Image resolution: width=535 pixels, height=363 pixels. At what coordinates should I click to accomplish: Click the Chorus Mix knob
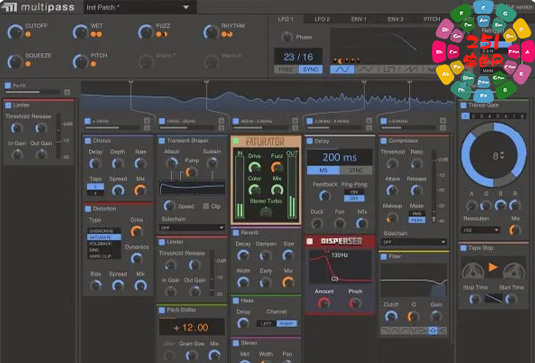pos(140,190)
